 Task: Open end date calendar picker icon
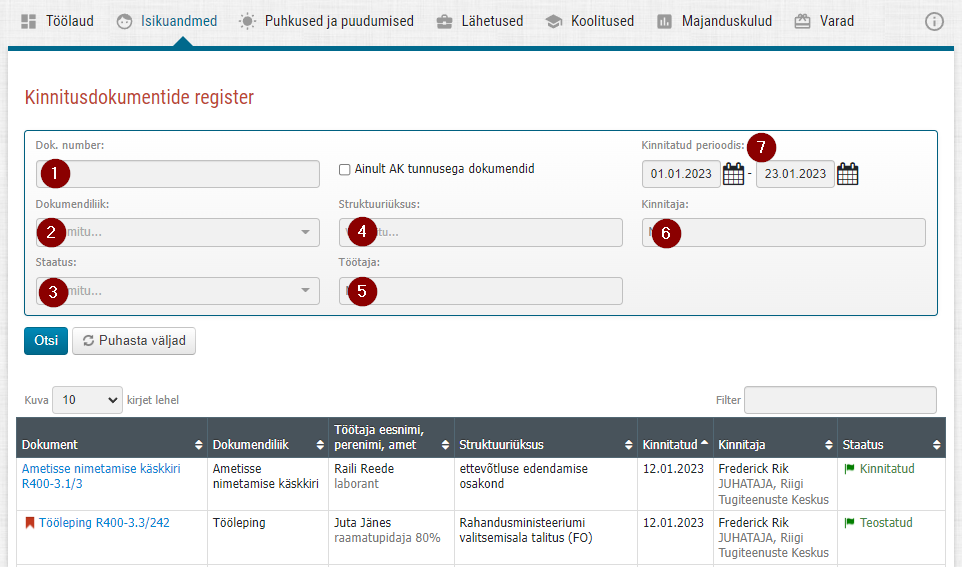pyautogui.click(x=847, y=174)
